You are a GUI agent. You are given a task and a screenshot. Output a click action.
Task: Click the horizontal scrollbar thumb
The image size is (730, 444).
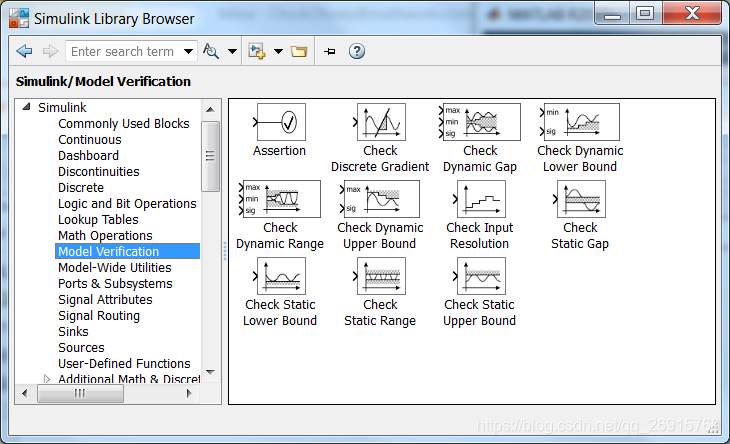click(80, 394)
